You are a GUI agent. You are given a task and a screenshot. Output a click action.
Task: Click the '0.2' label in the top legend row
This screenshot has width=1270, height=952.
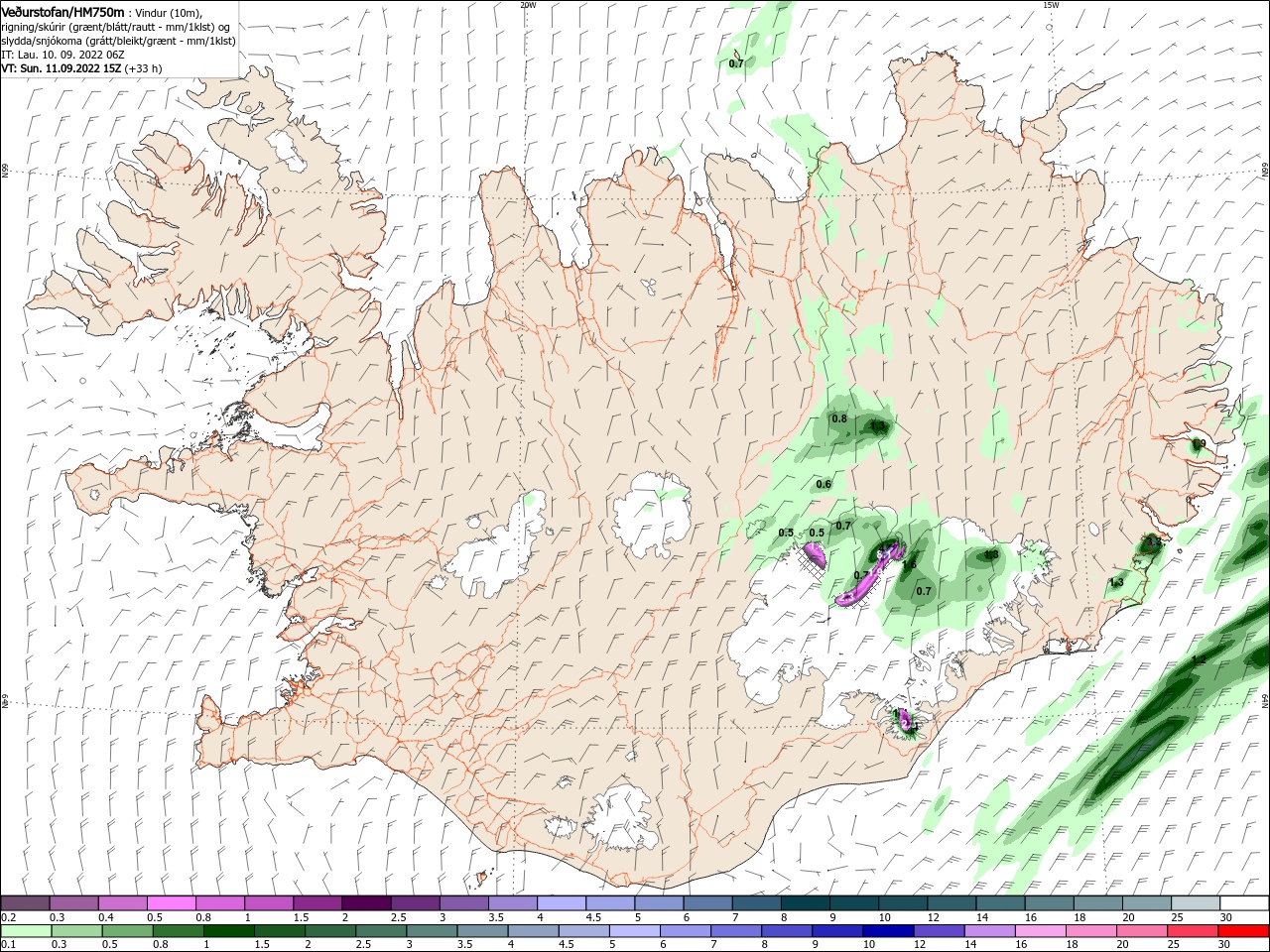pos(8,917)
